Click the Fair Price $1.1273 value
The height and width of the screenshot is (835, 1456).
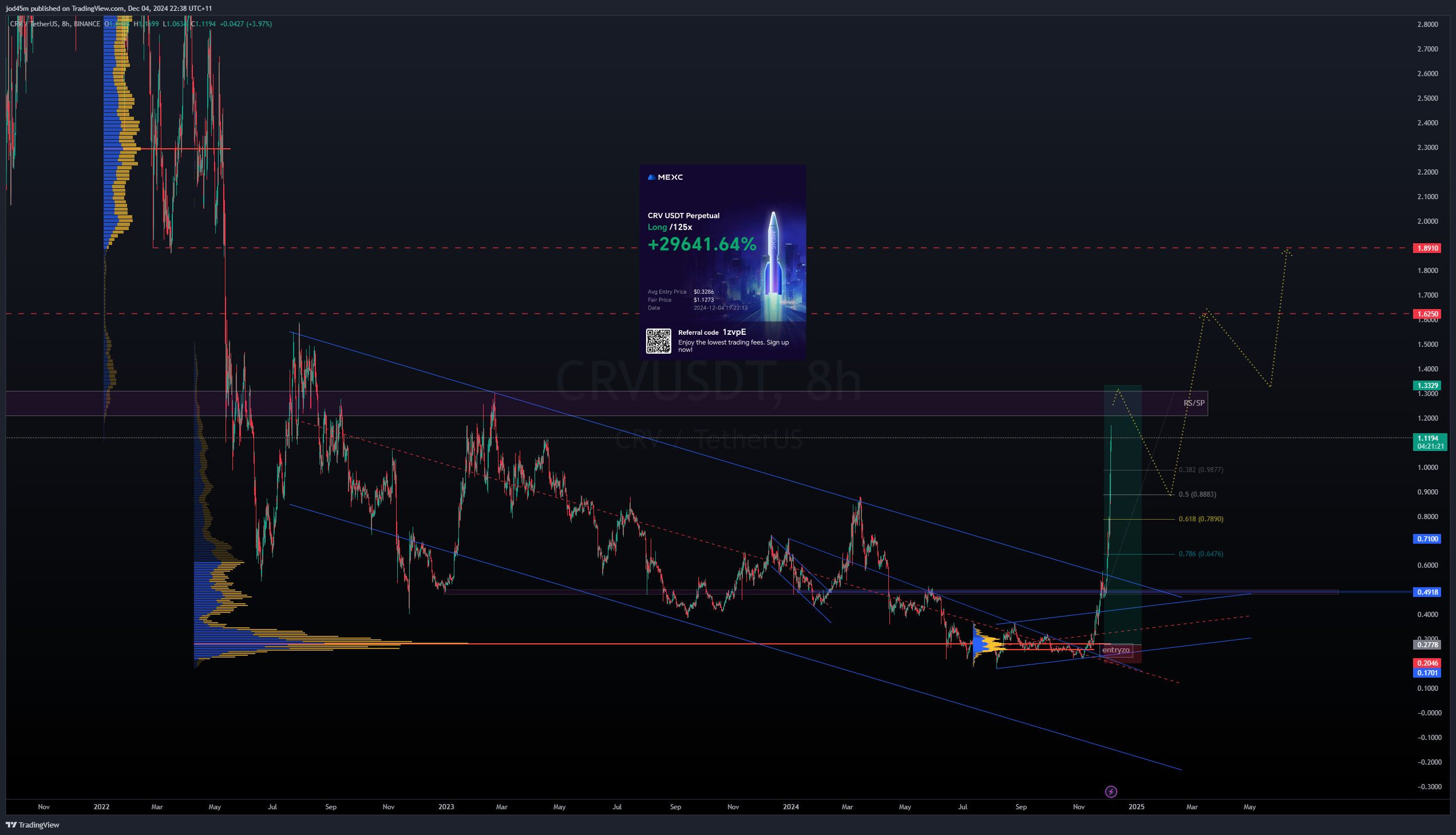coord(703,300)
